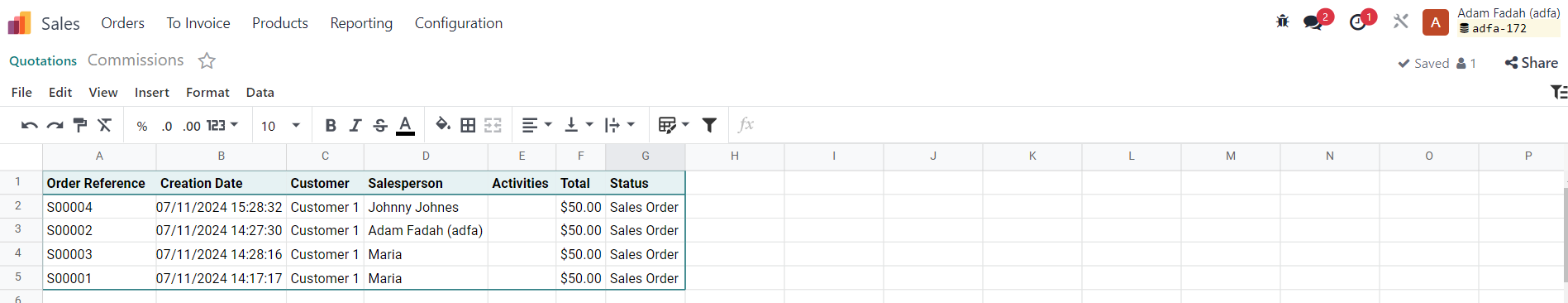Click the clear formatting icon
1568x303 pixels.
105,125
